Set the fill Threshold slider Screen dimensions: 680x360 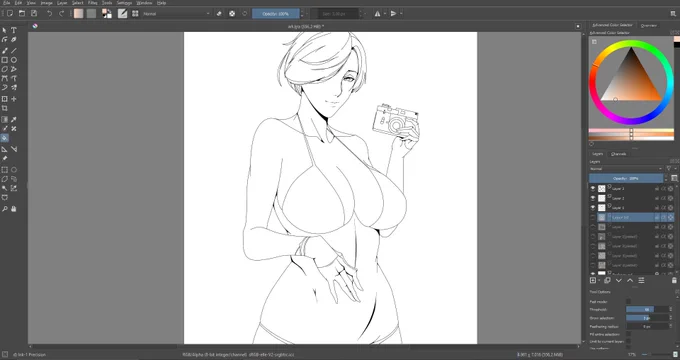click(647, 310)
